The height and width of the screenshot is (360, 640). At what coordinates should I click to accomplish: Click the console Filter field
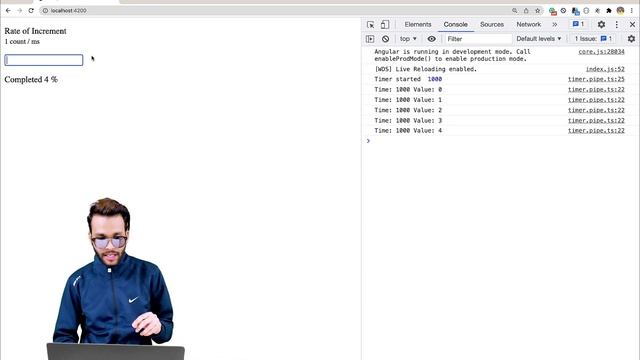click(478, 39)
